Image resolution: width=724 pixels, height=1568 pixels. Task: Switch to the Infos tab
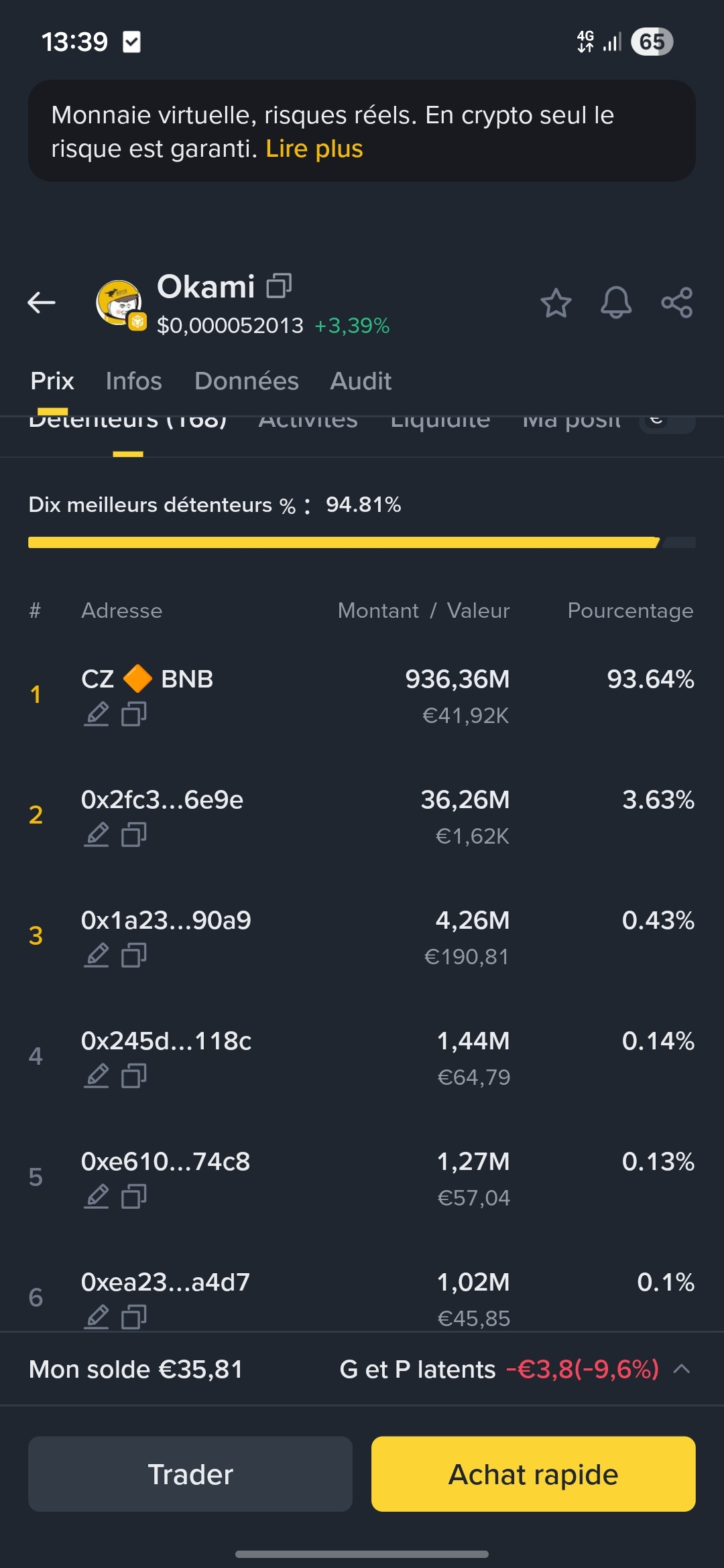(133, 381)
